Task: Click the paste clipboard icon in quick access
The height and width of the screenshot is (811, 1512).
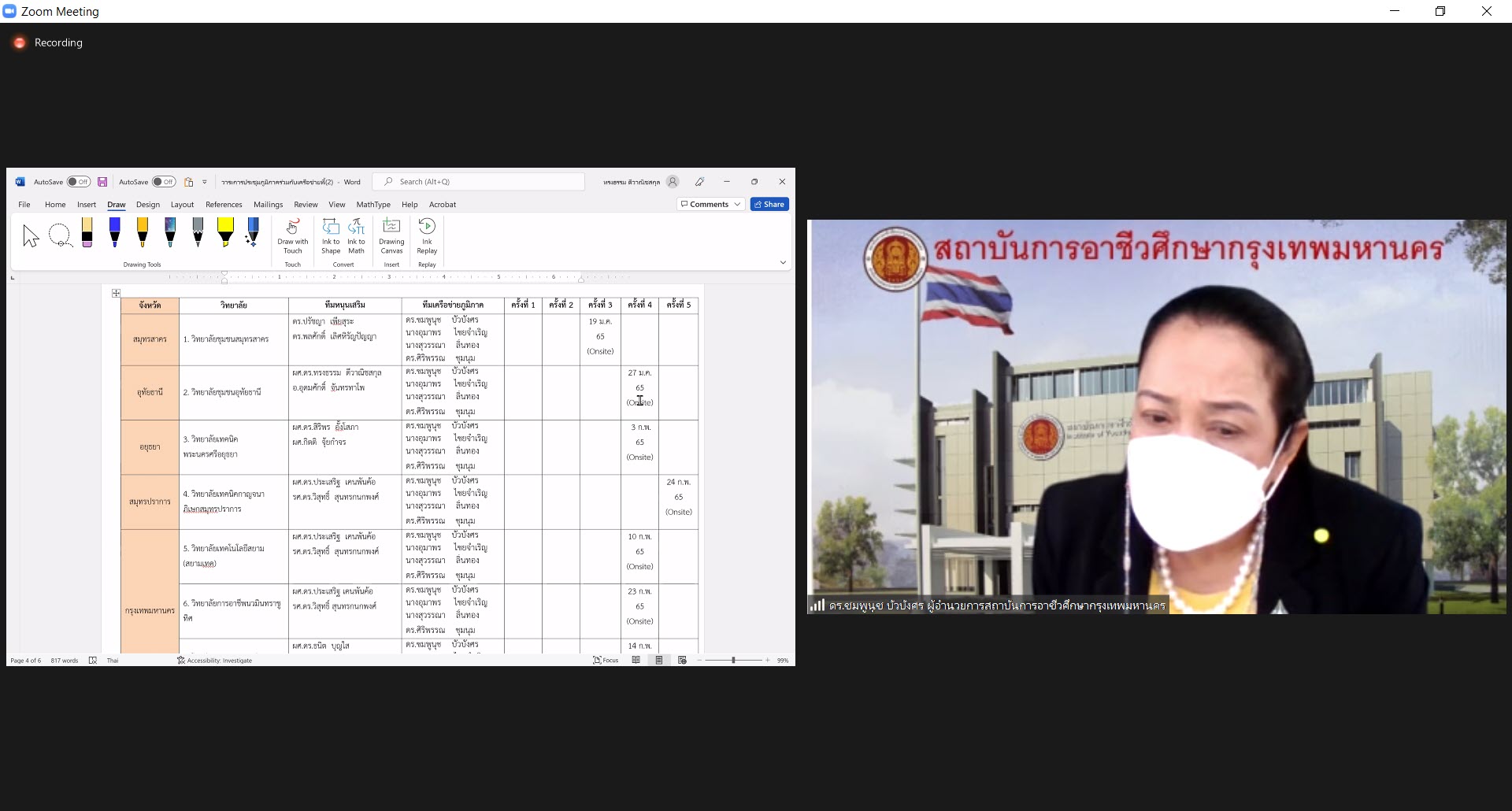Action: click(x=188, y=182)
